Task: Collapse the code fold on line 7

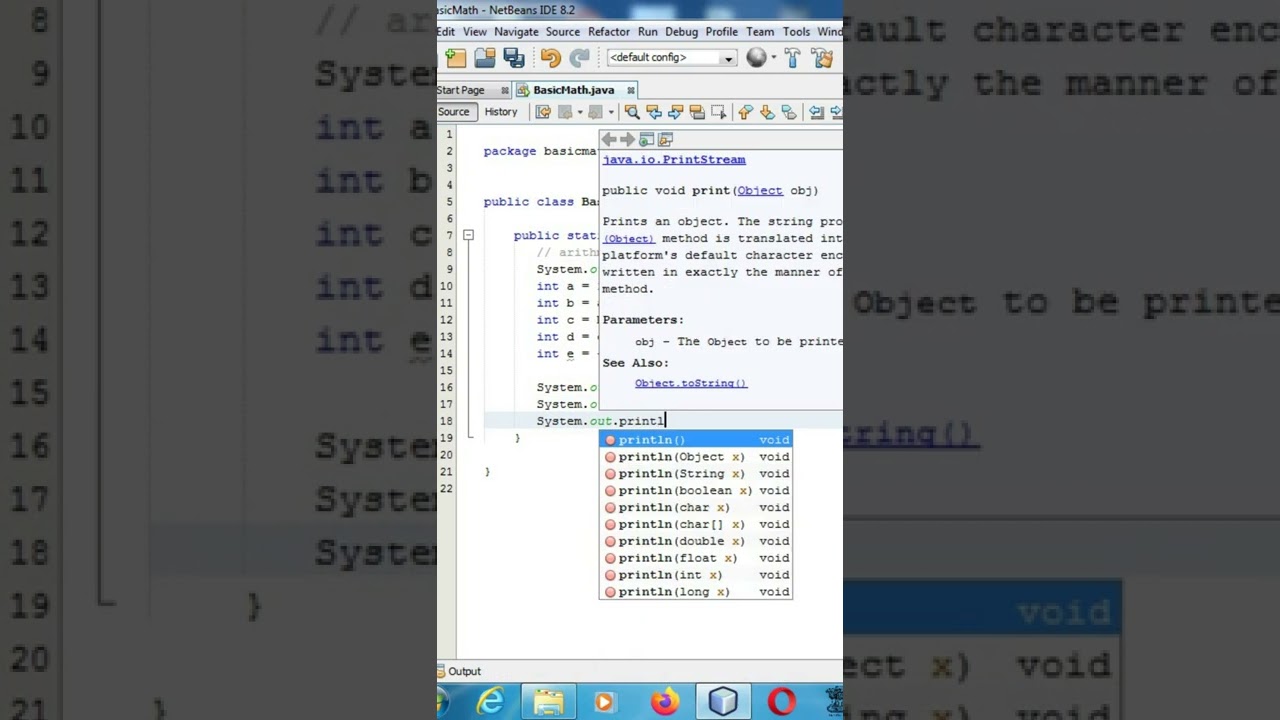Action: (x=468, y=236)
